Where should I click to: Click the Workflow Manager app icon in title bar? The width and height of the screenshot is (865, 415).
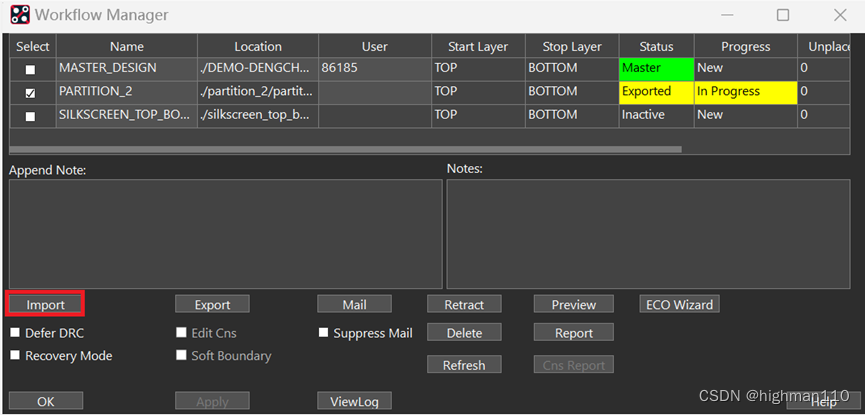tap(20, 15)
